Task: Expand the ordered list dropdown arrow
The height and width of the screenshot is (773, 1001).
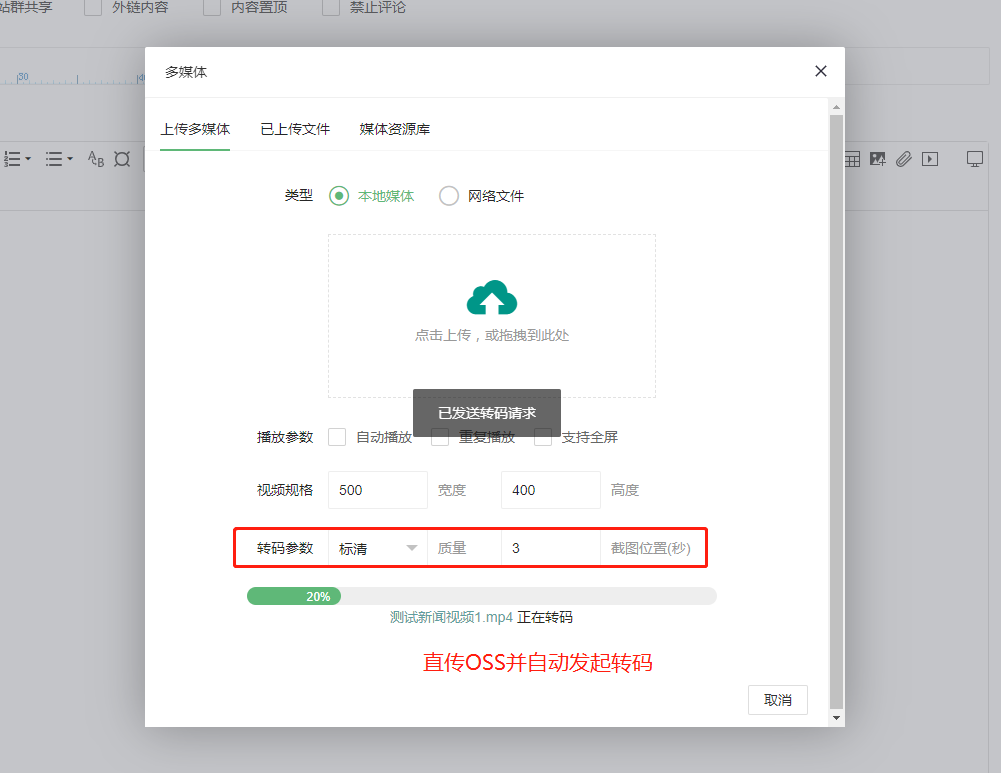Action: (28, 159)
